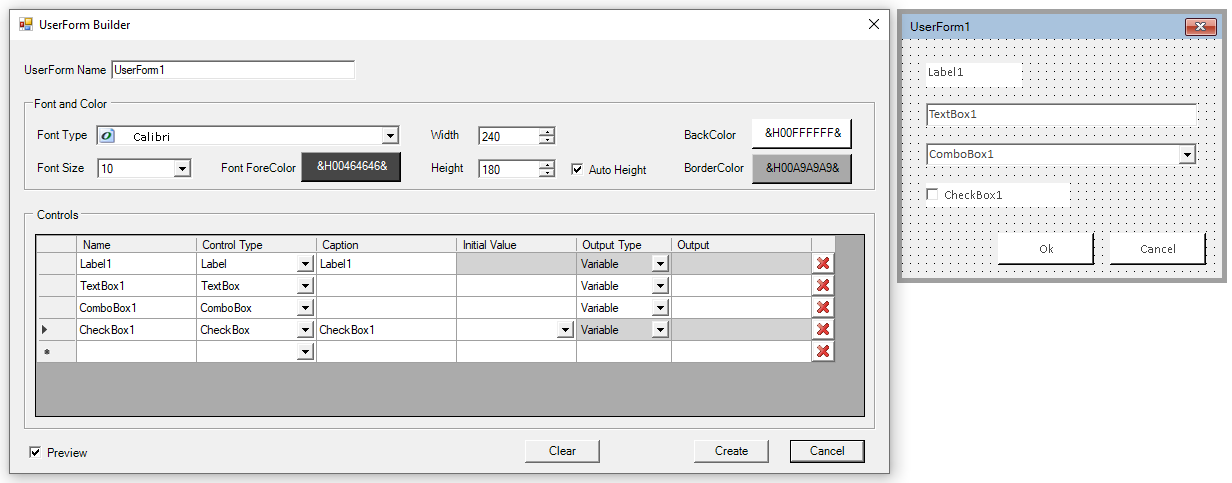The height and width of the screenshot is (483, 1232).
Task: Click the Control Type column header
Action: [x=256, y=244]
